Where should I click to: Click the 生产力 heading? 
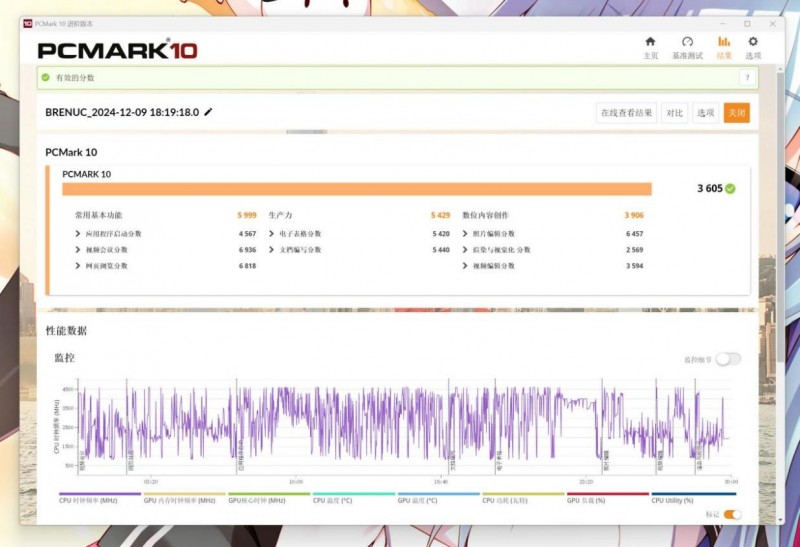coord(281,215)
